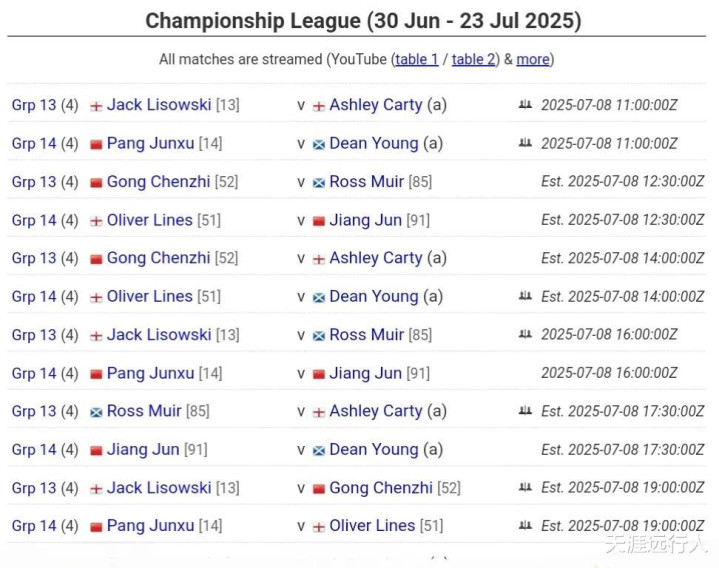Click the stream icon for Lisowski v Gong Chenzhi
Screen dimensions: 719x568
(x=525, y=487)
